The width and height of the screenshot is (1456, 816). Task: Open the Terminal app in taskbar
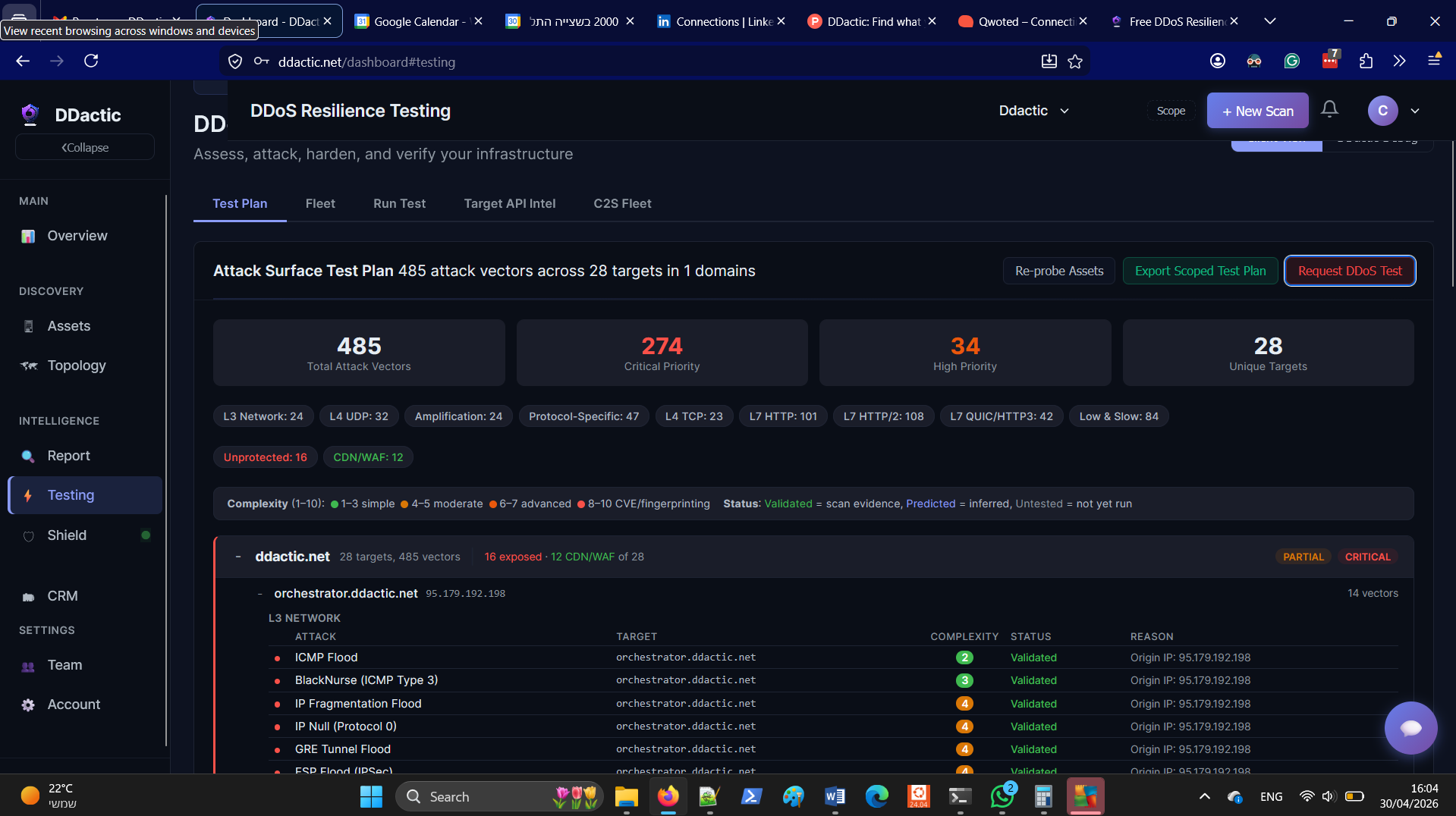click(x=960, y=796)
